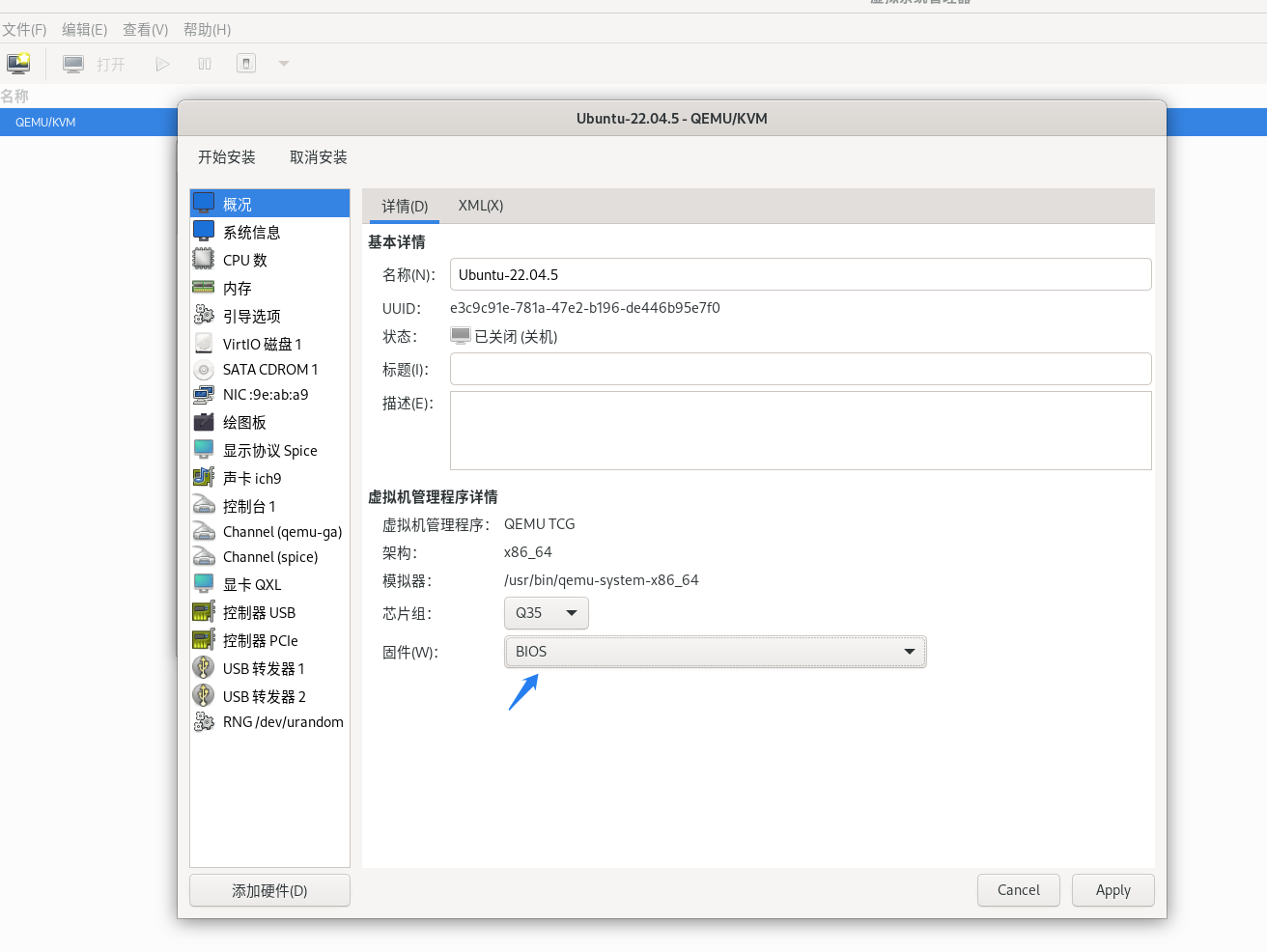Select the CPU 数 hardware icon
Screen dimensions: 1267x952
pyautogui.click(x=204, y=260)
